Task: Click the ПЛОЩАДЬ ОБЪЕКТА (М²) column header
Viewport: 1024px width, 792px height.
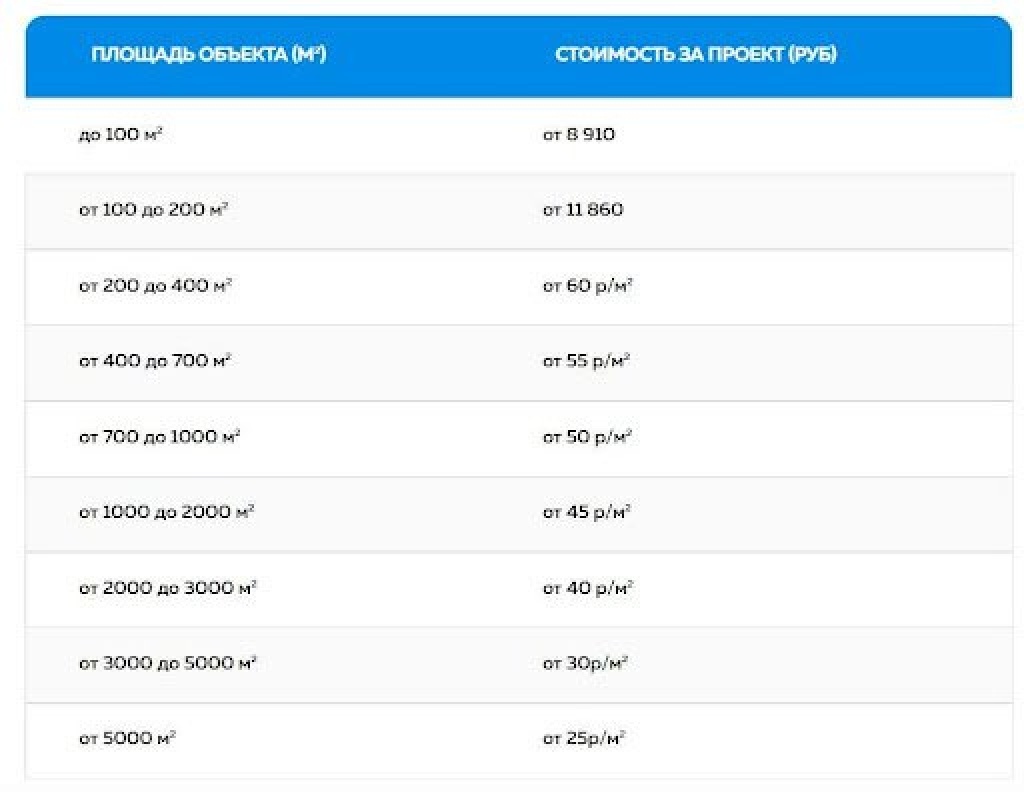Action: tap(208, 55)
